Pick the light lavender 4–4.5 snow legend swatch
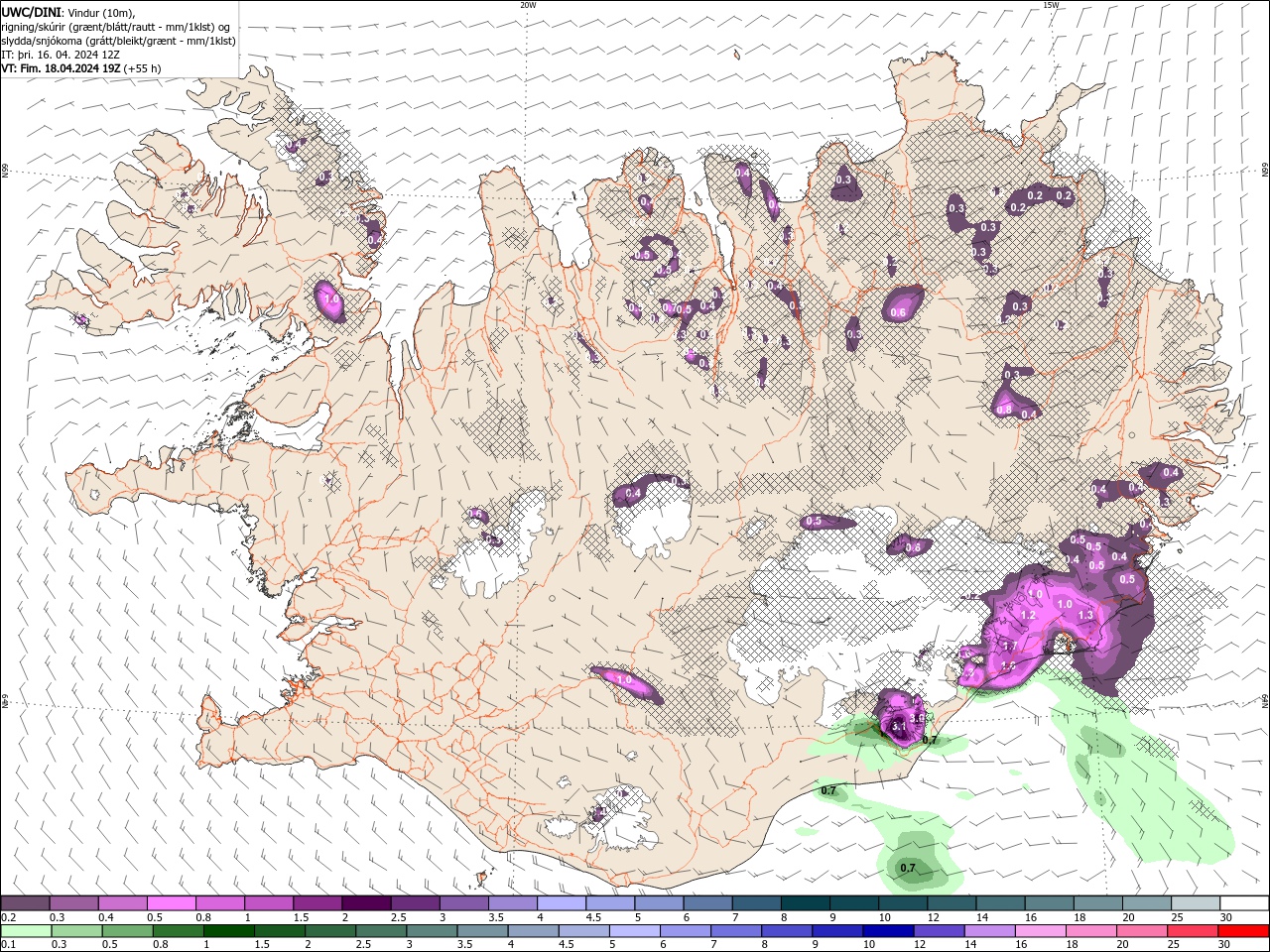The width and height of the screenshot is (1270, 952). pyautogui.click(x=561, y=903)
